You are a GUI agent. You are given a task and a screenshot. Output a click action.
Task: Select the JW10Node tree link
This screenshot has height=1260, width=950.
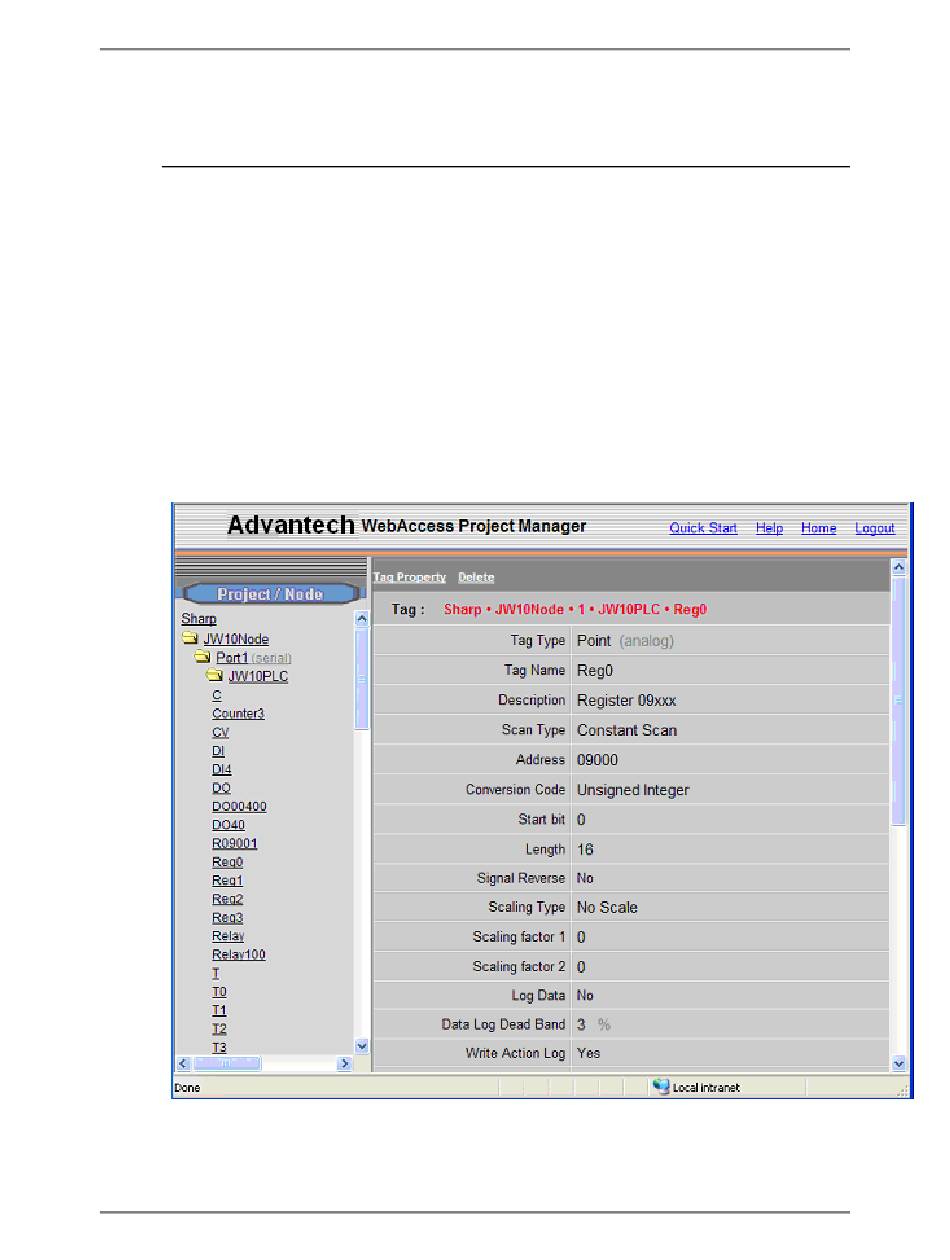(x=236, y=639)
